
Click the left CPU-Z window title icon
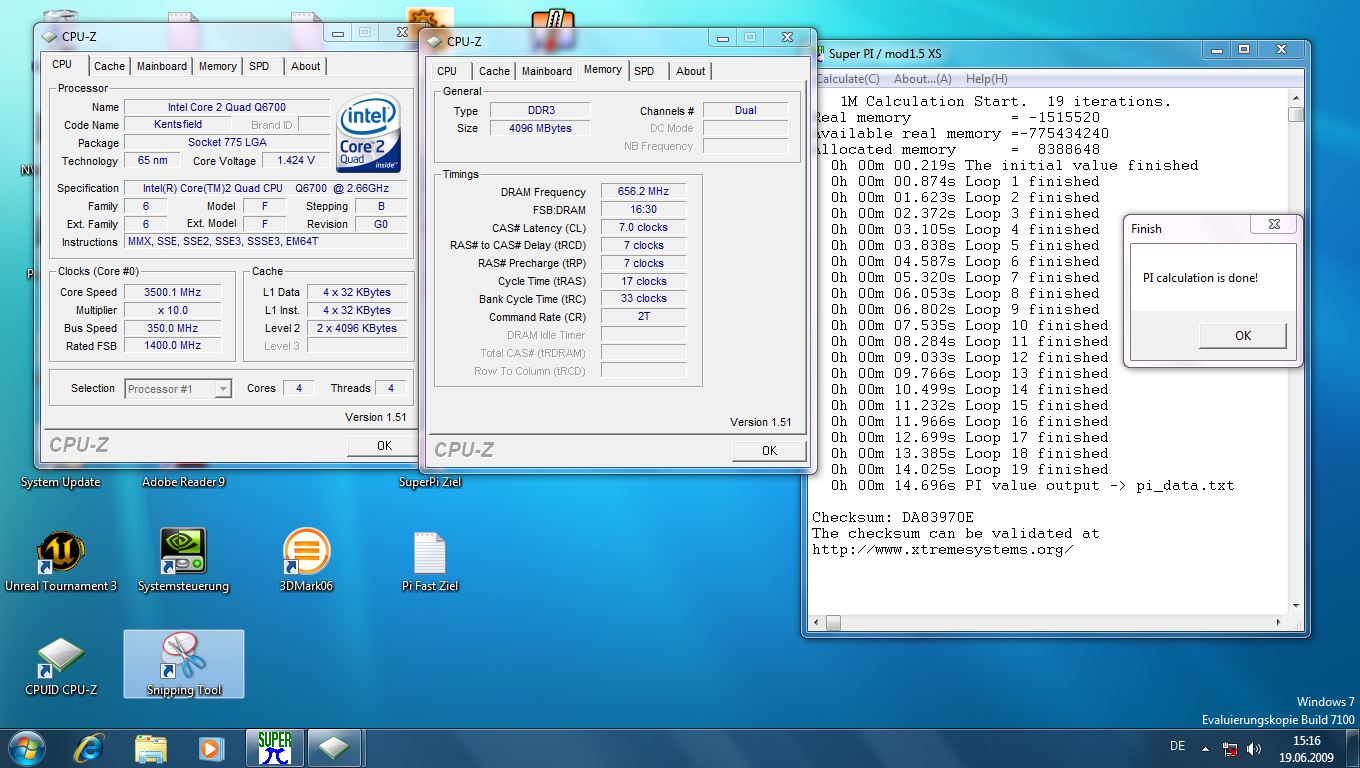pyautogui.click(x=49, y=36)
